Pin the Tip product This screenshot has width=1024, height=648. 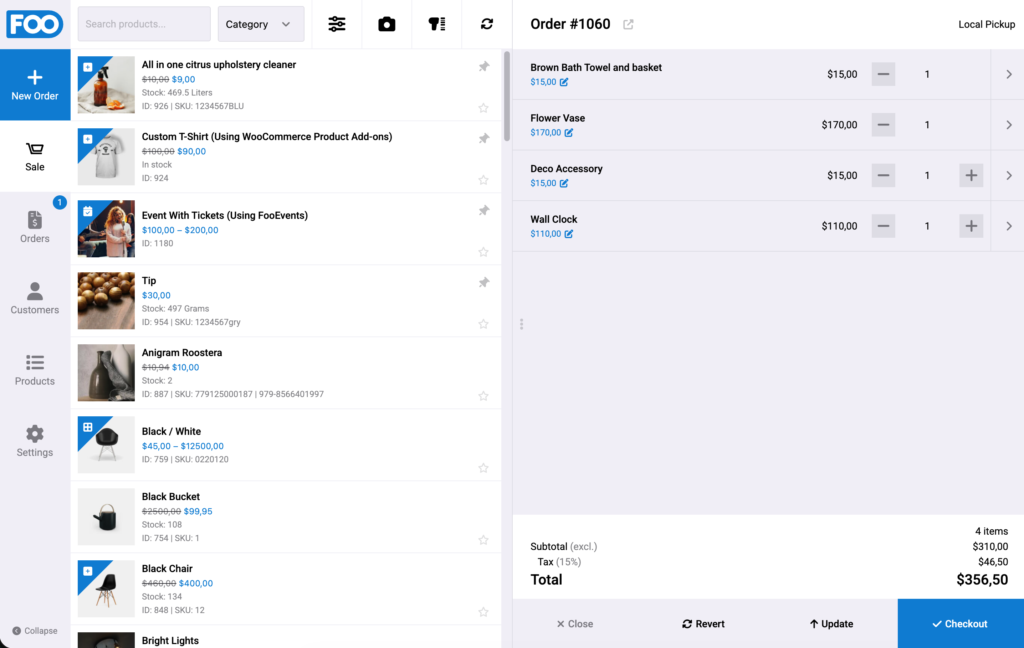point(484,282)
